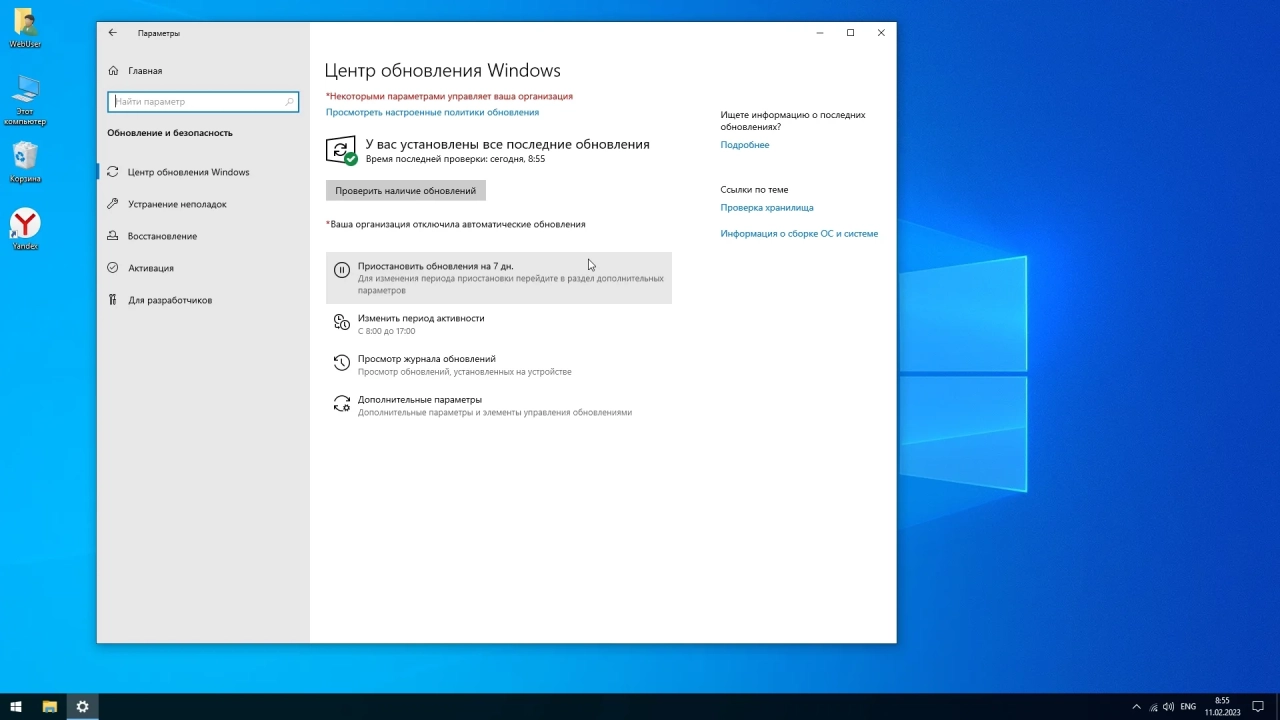Open Для разработчиков sidebar icon
This screenshot has height=720, width=1280.
tap(113, 300)
